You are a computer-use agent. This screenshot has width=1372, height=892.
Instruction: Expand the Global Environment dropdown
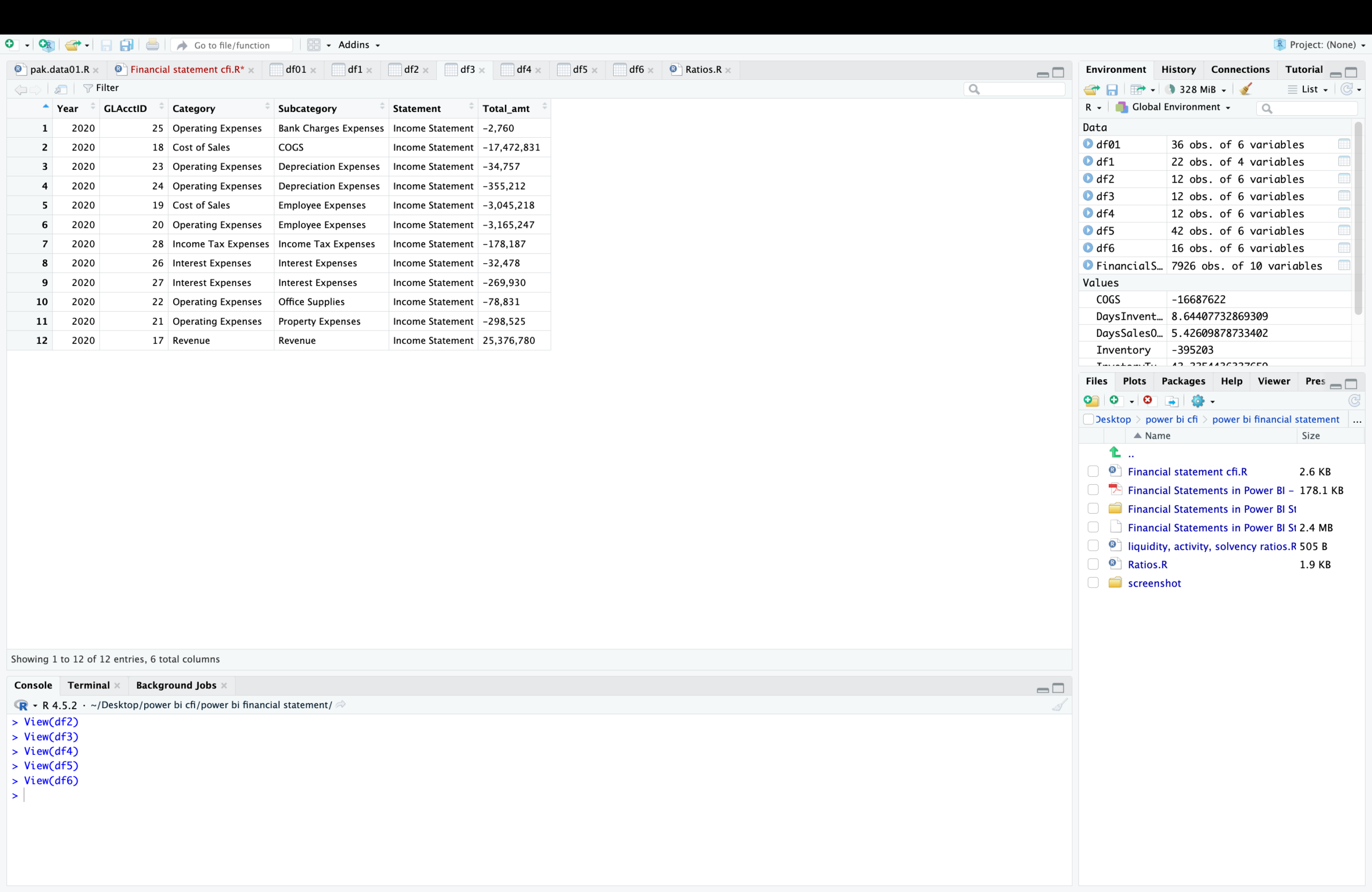point(1175,107)
